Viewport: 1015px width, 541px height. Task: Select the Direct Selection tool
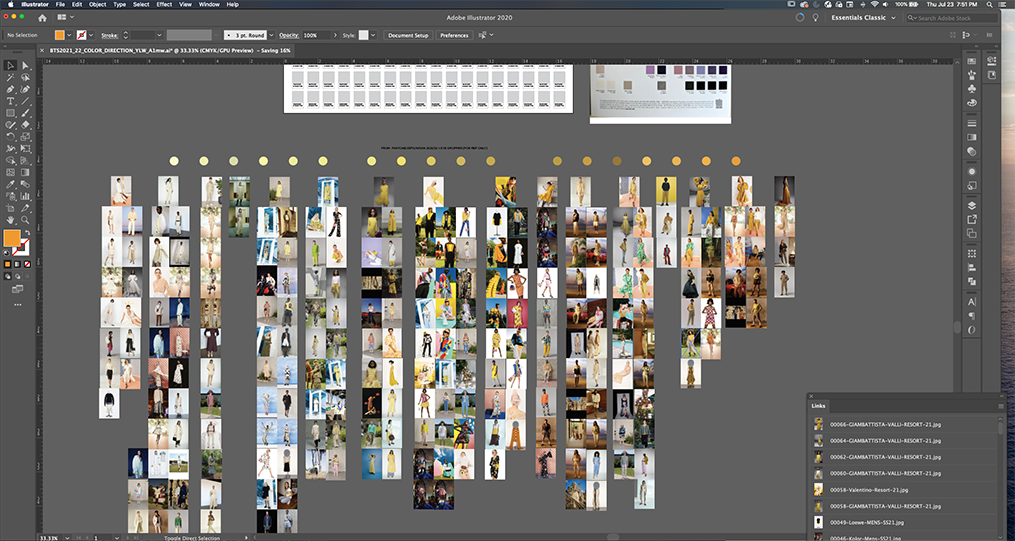[x=25, y=65]
